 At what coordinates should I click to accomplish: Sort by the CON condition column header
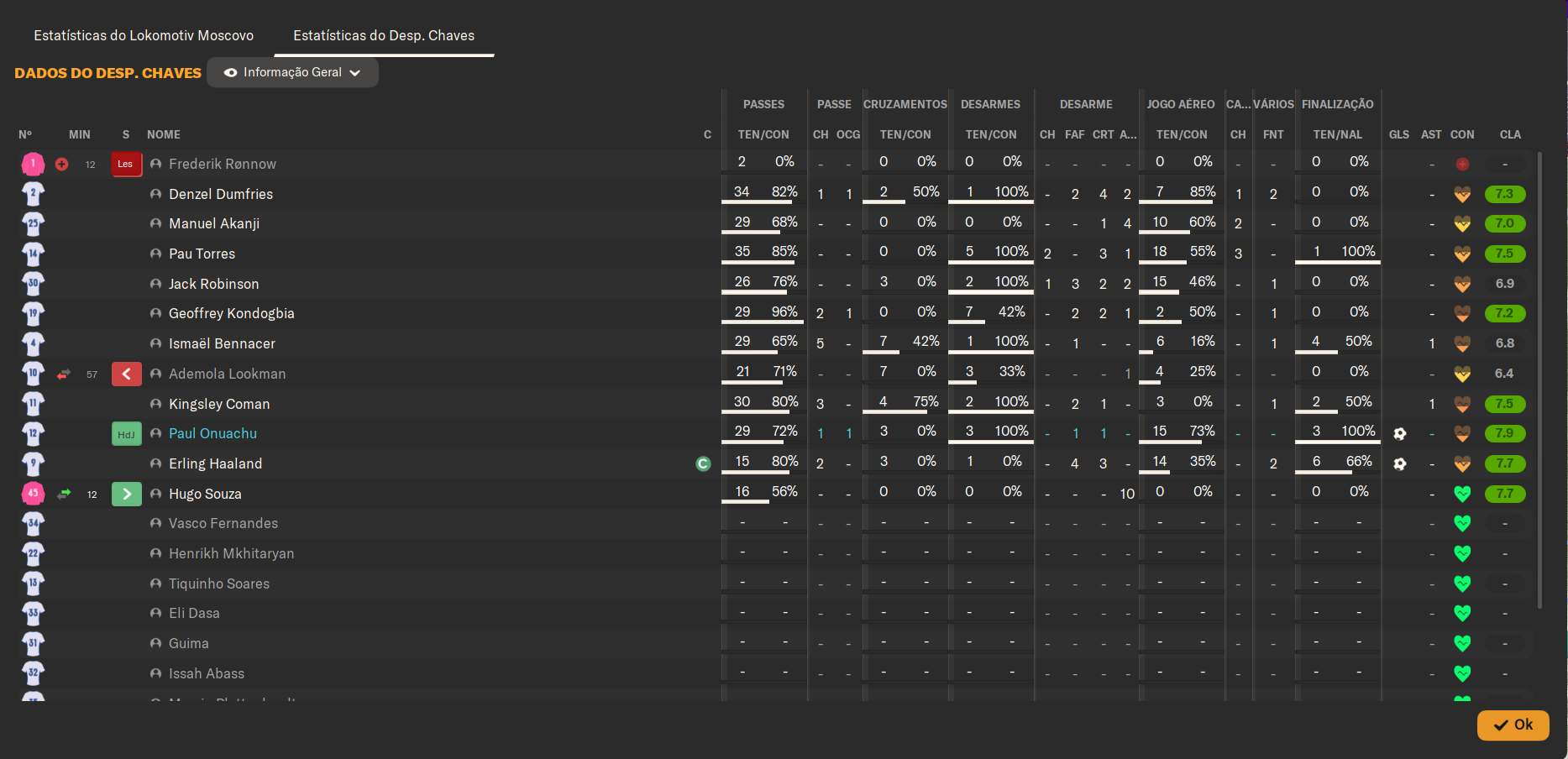pyautogui.click(x=1462, y=134)
